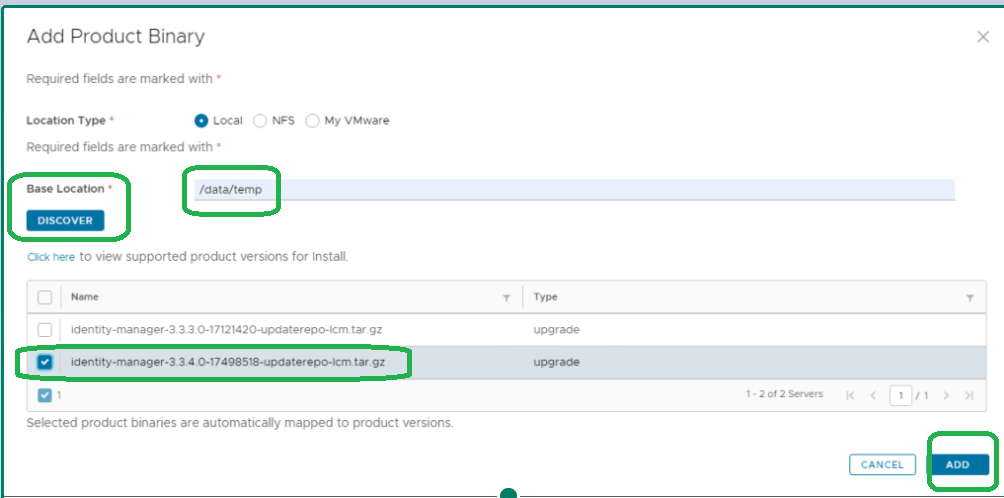Jump to last page of results
The image size is (1004, 498).
coord(968,396)
